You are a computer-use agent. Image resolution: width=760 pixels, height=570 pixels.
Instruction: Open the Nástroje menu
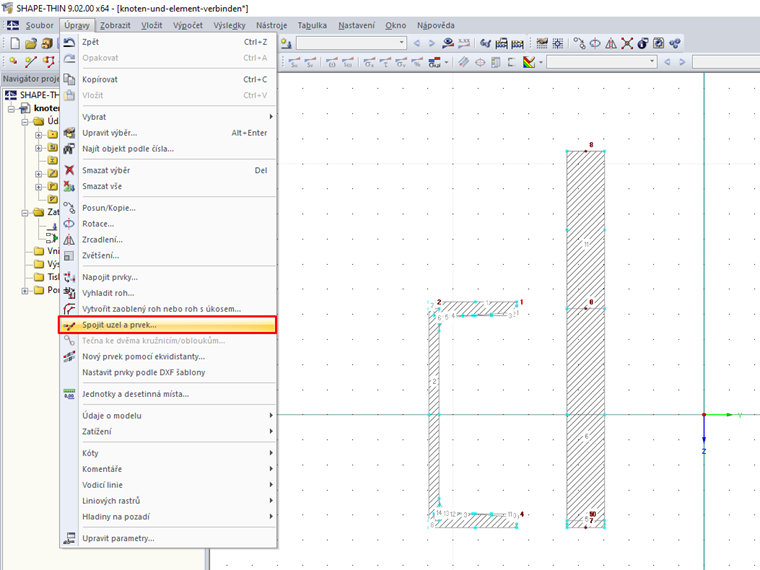[271, 25]
